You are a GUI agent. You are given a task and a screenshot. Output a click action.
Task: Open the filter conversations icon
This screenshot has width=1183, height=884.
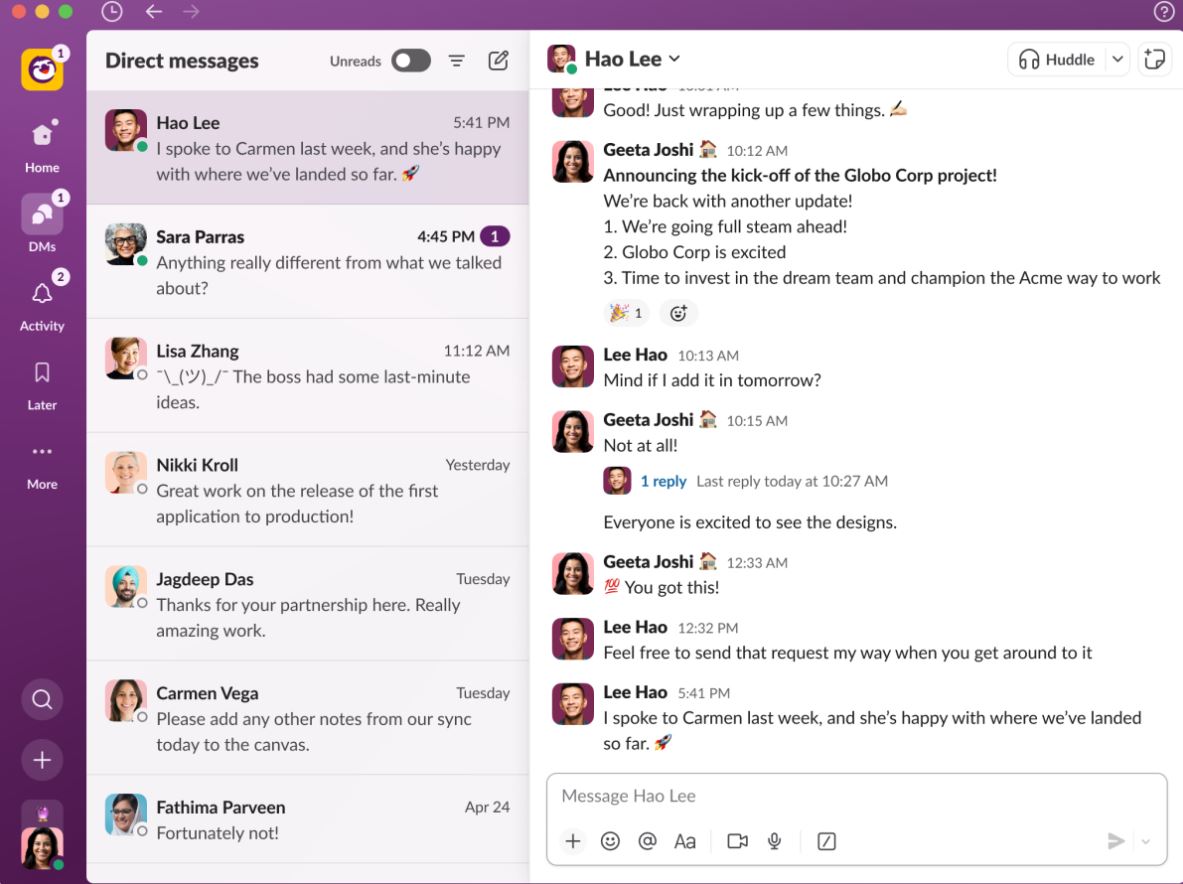click(x=456, y=60)
